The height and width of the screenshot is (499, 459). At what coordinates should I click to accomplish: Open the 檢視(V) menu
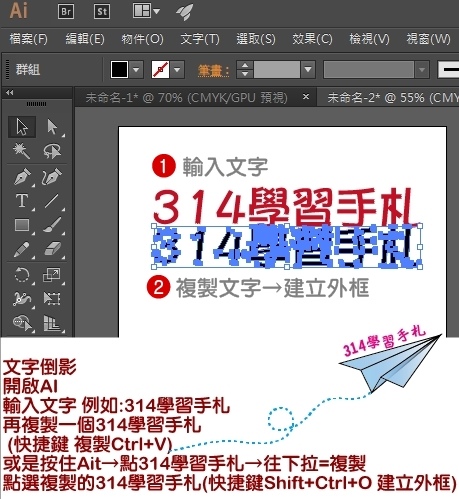coord(369,39)
